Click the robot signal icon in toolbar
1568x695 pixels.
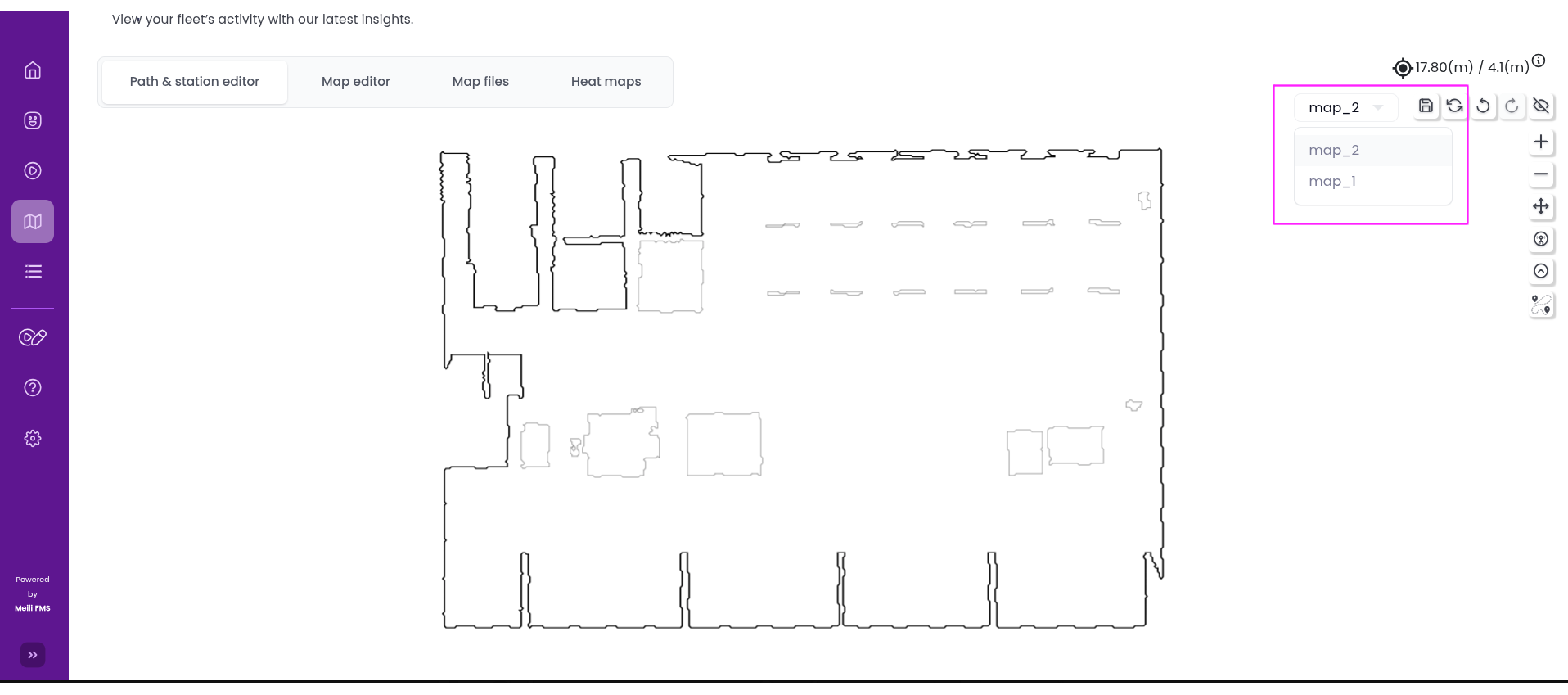(x=1541, y=239)
